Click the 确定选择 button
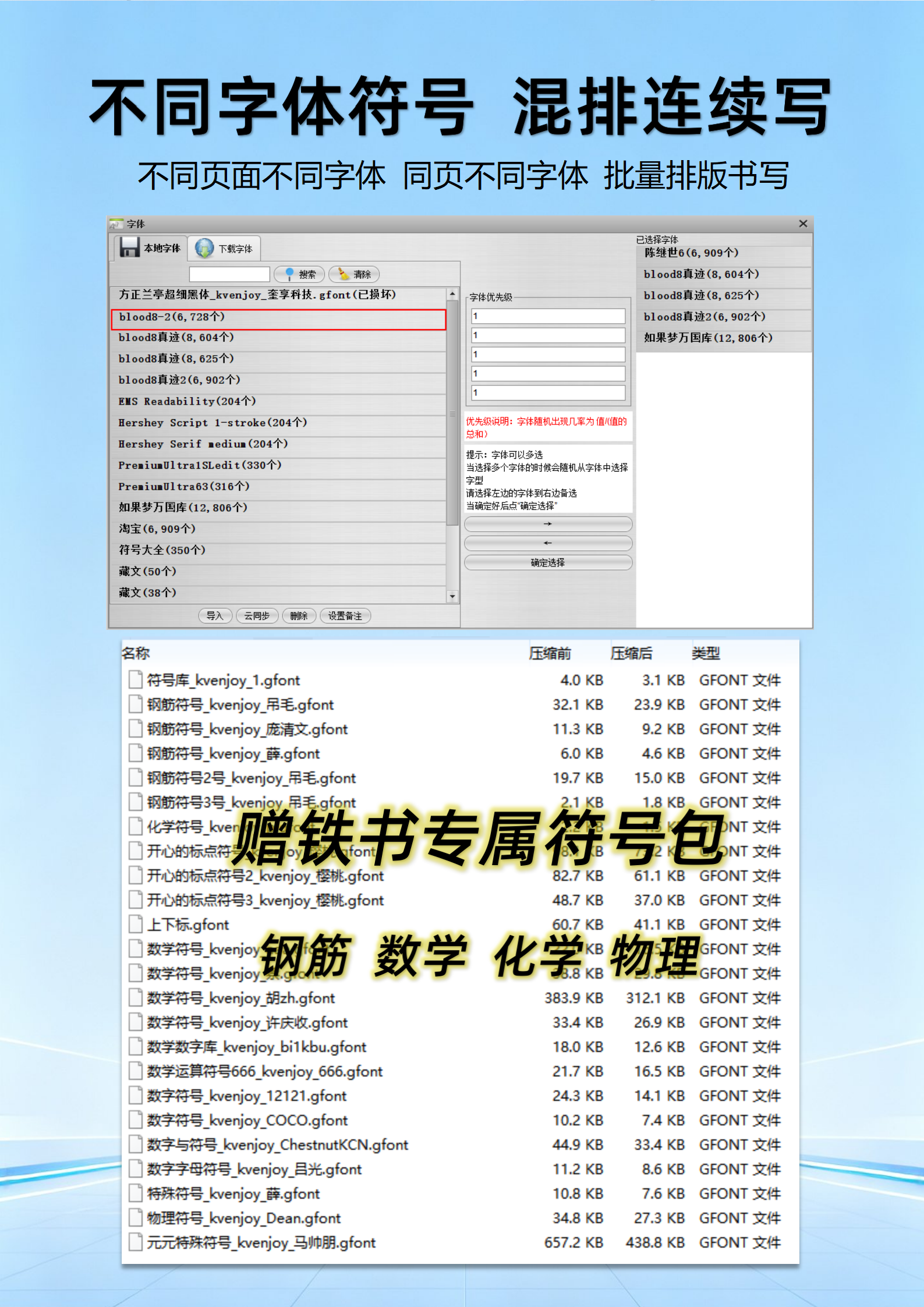Screen dimensions: 924x1307 (548, 562)
